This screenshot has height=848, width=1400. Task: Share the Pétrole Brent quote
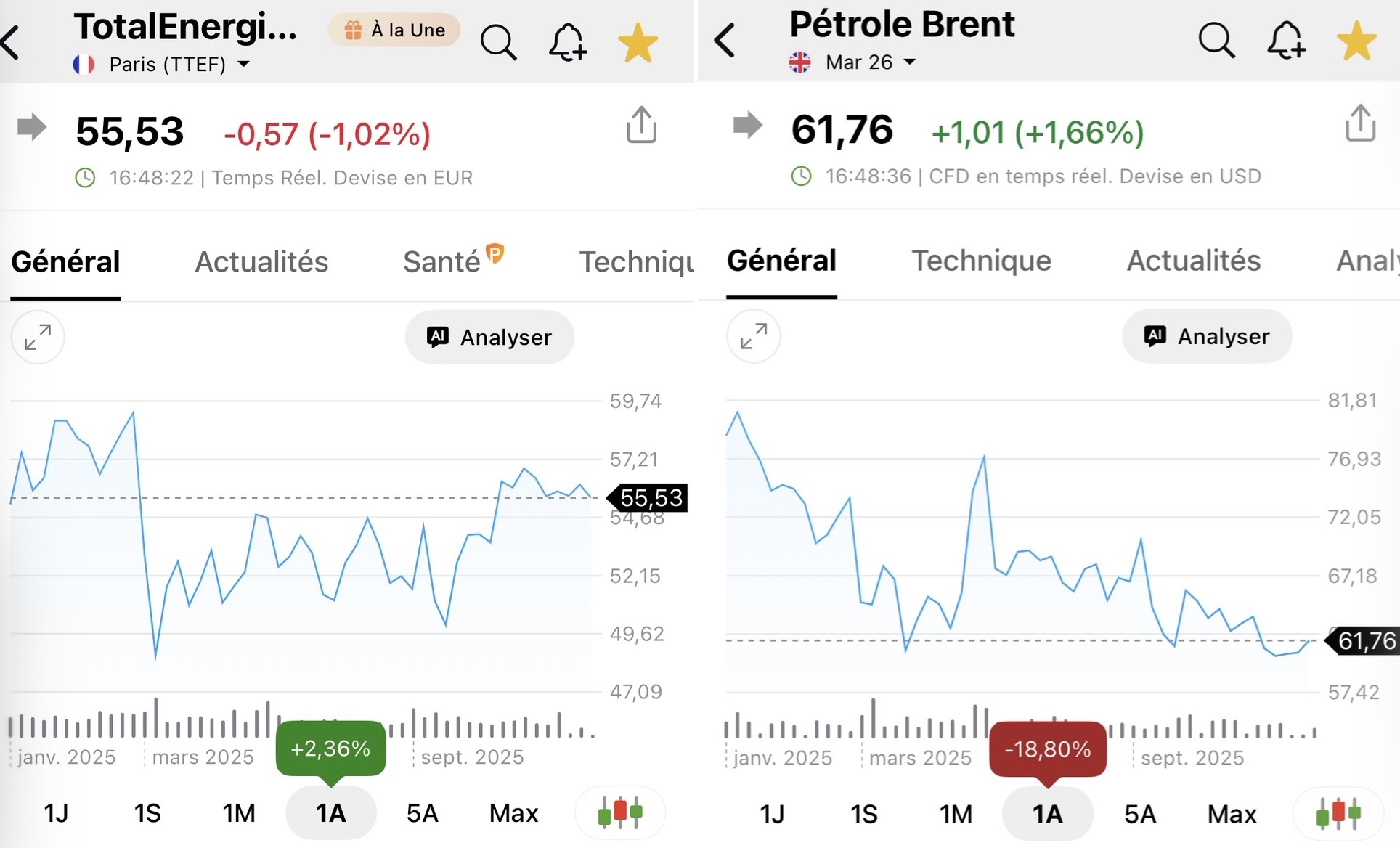[x=1359, y=124]
